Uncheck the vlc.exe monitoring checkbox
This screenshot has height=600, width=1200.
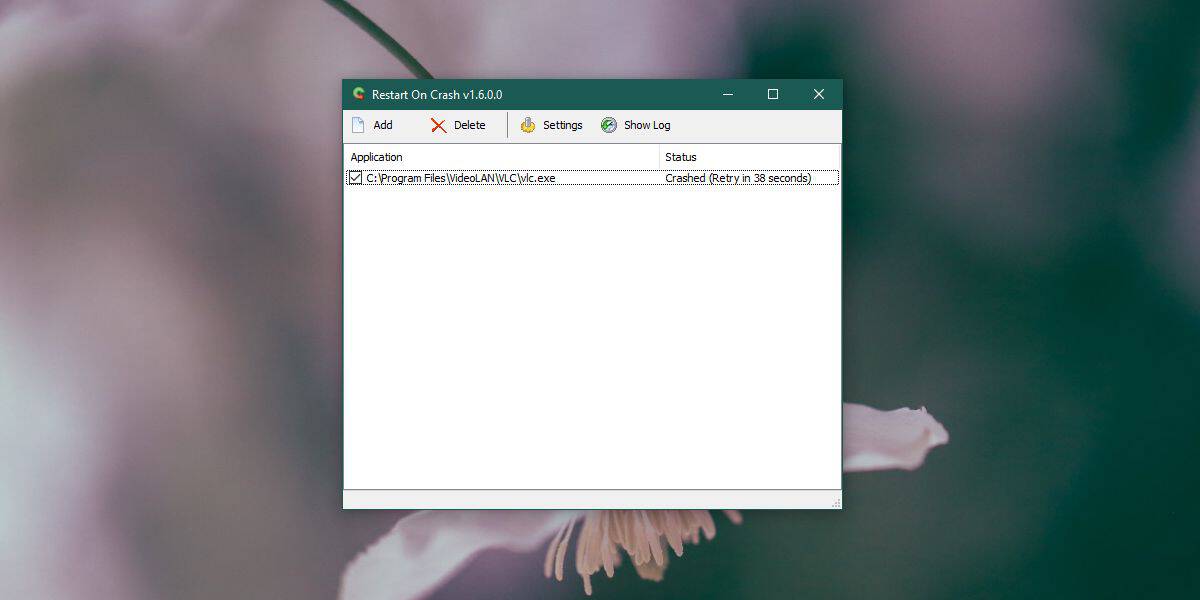(355, 178)
